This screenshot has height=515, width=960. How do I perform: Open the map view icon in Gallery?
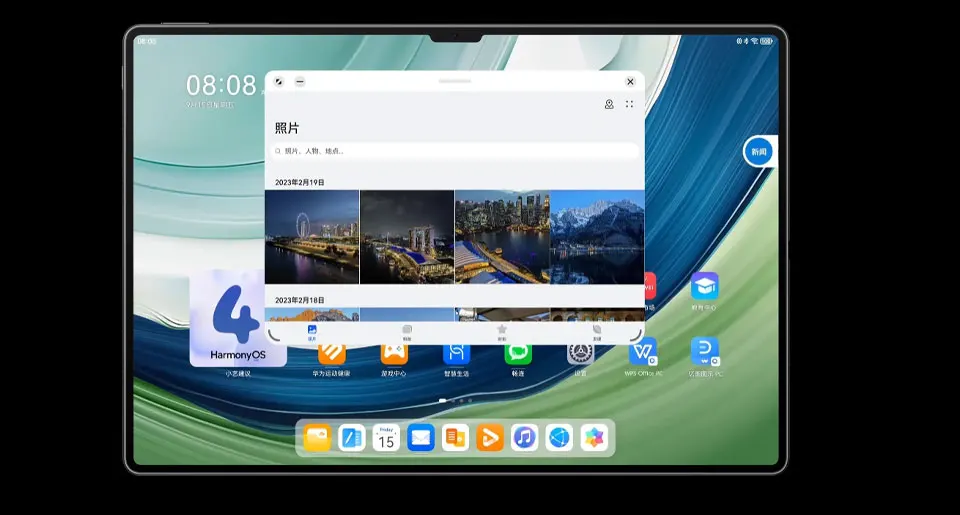click(x=609, y=104)
